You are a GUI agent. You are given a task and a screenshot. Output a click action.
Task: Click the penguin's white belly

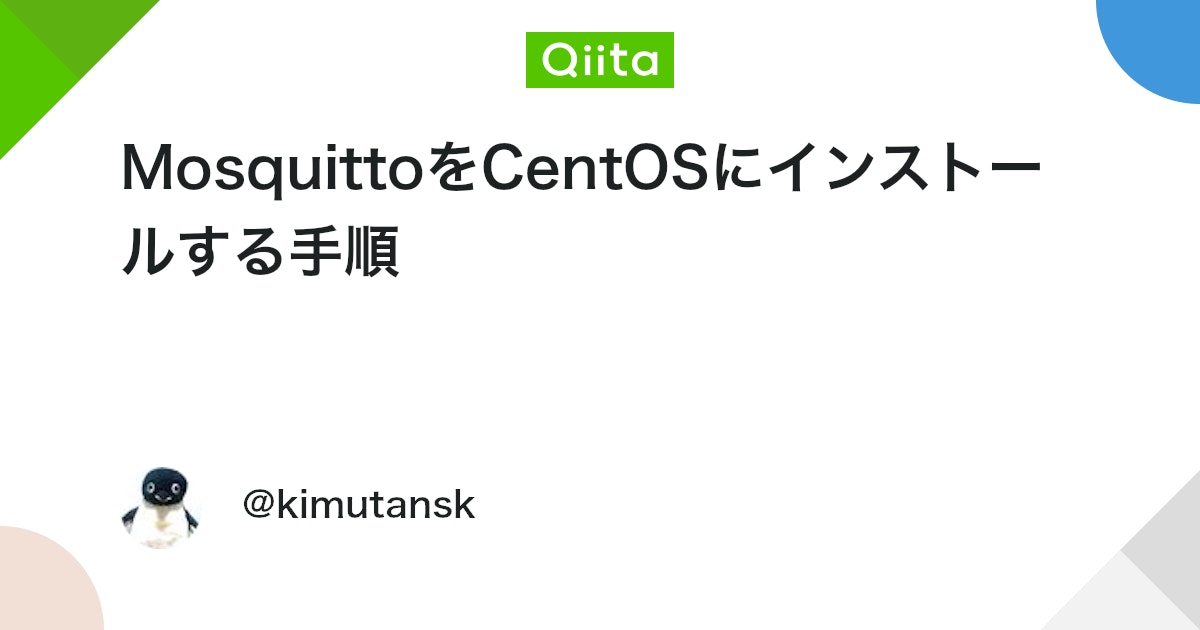(x=162, y=525)
